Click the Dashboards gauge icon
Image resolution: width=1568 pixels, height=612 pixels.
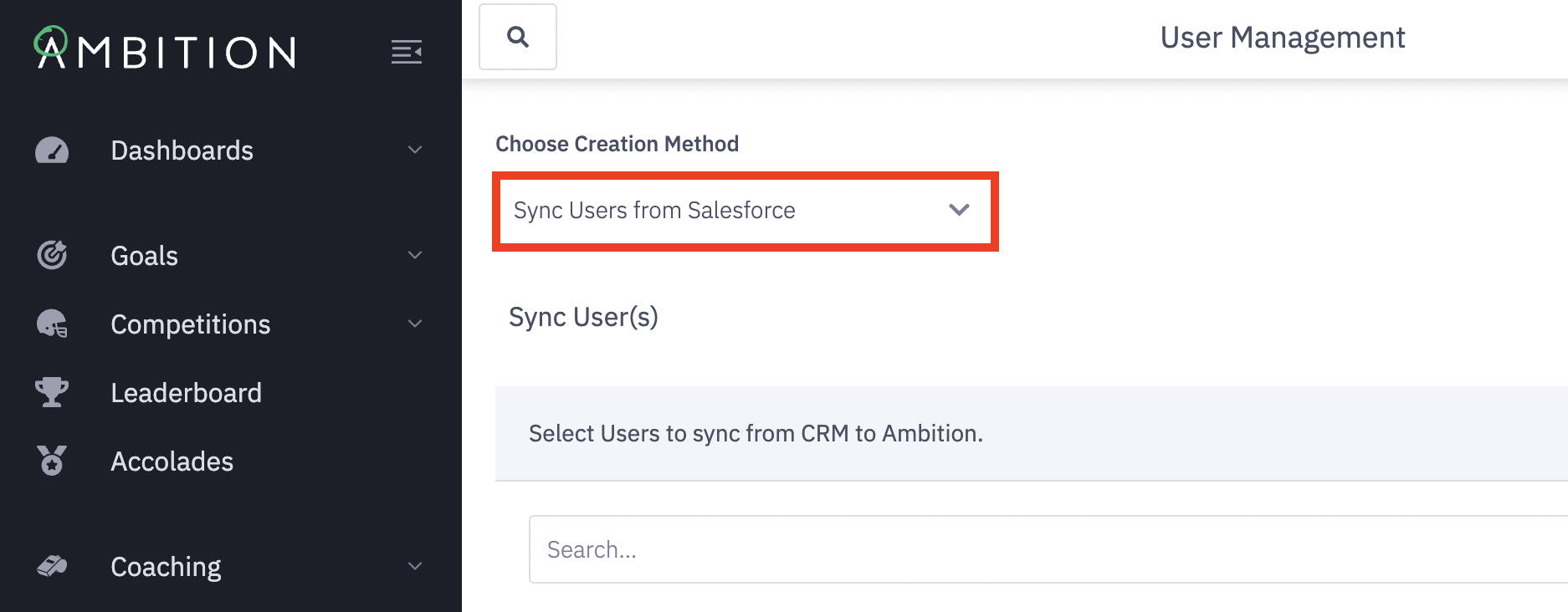click(x=52, y=150)
